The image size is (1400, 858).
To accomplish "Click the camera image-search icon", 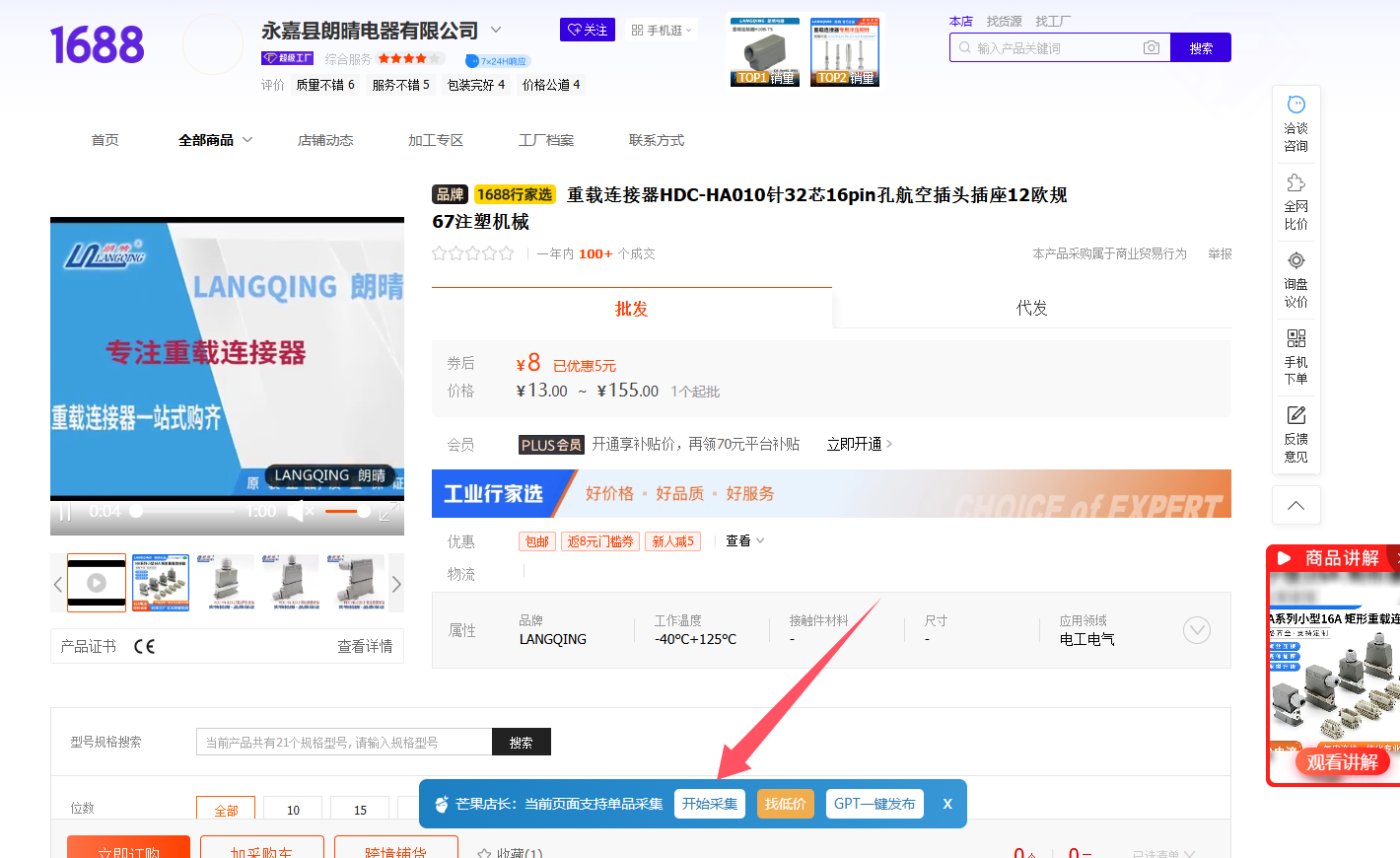I will (1151, 47).
